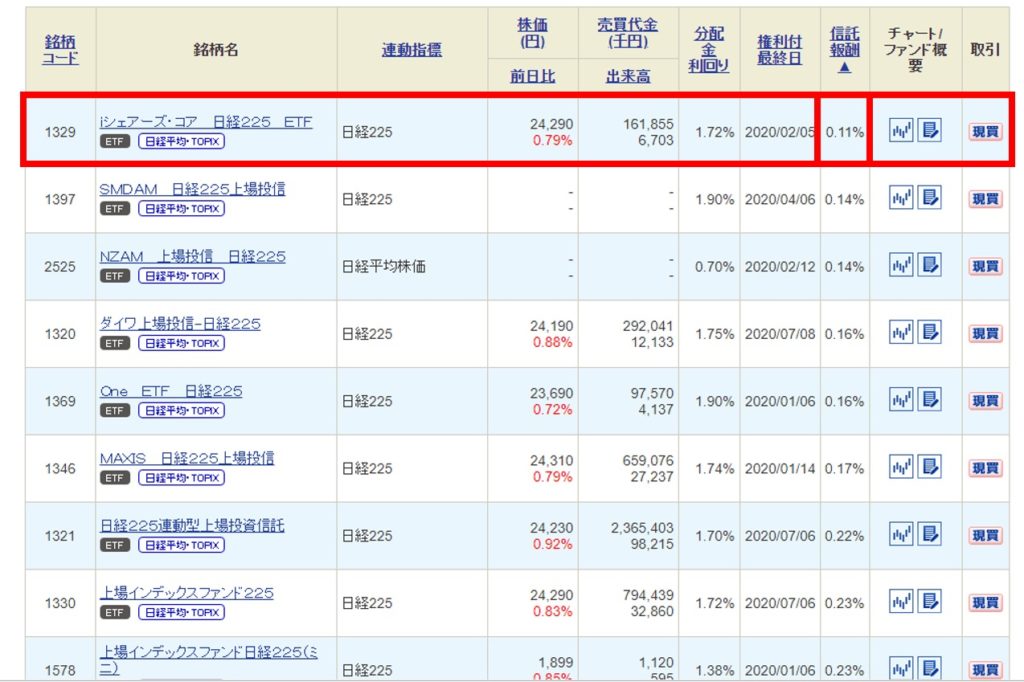Open 上場インデックスファンド日経225(ミニ) link
This screenshot has width=1024, height=682.
tap(208, 660)
